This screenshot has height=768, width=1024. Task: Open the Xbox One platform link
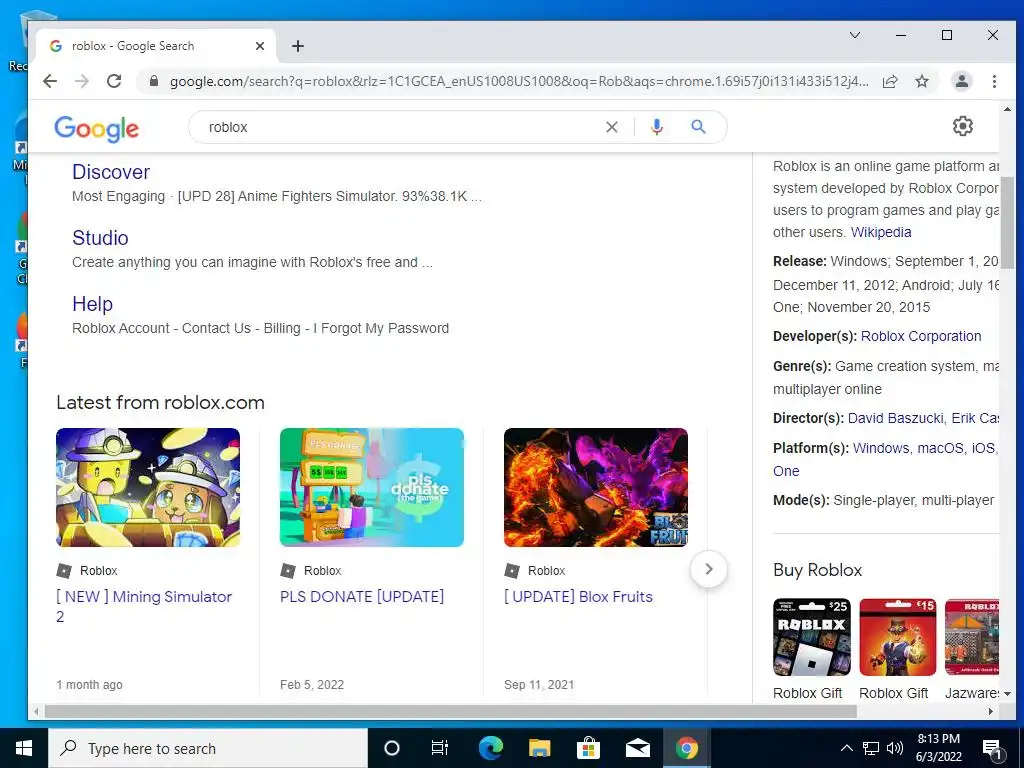tap(786, 471)
